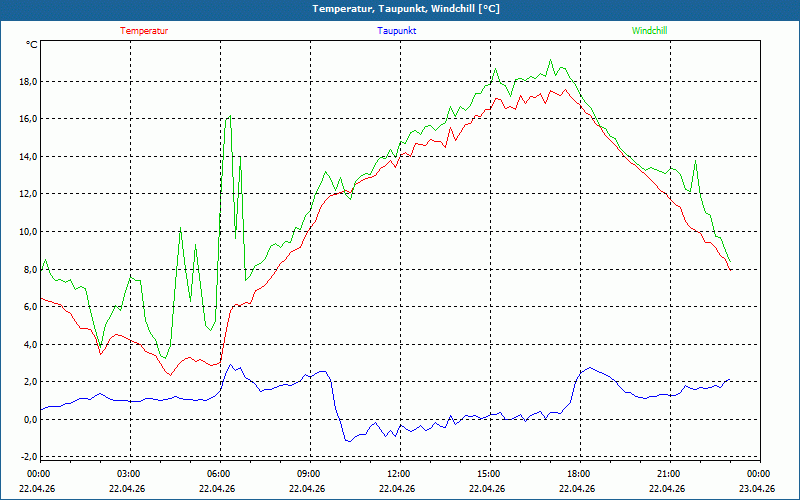Image resolution: width=800 pixels, height=500 pixels.
Task: Click the 12:00 time axis label
Action: click(398, 474)
